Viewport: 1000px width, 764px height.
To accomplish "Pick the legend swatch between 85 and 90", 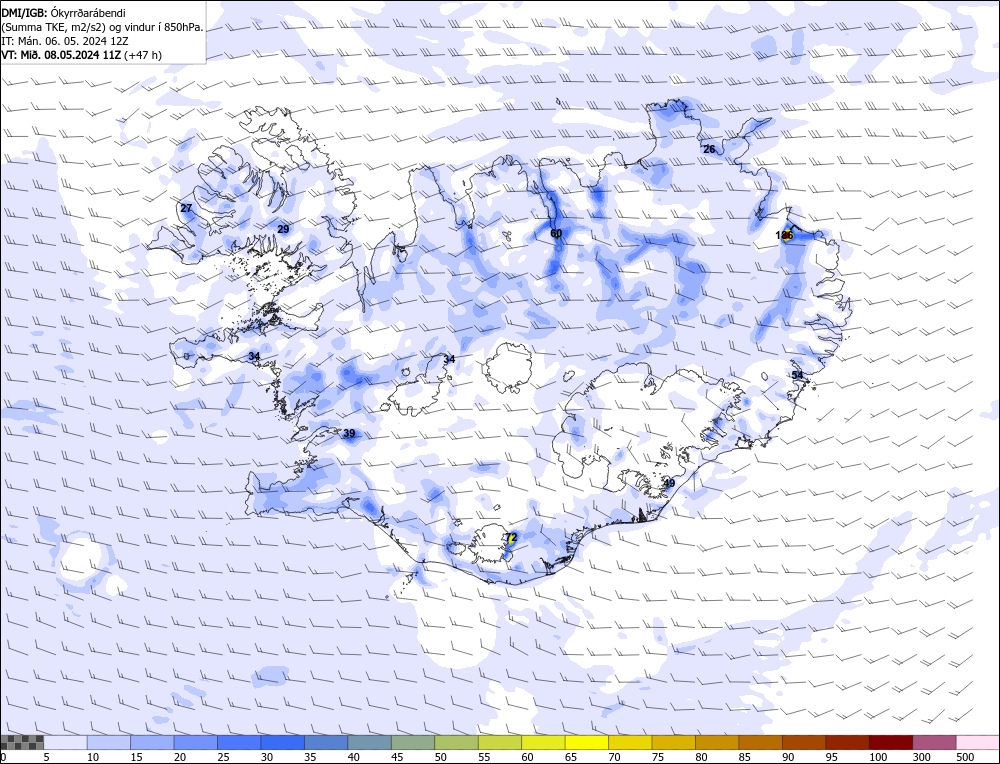I will (x=760, y=742).
